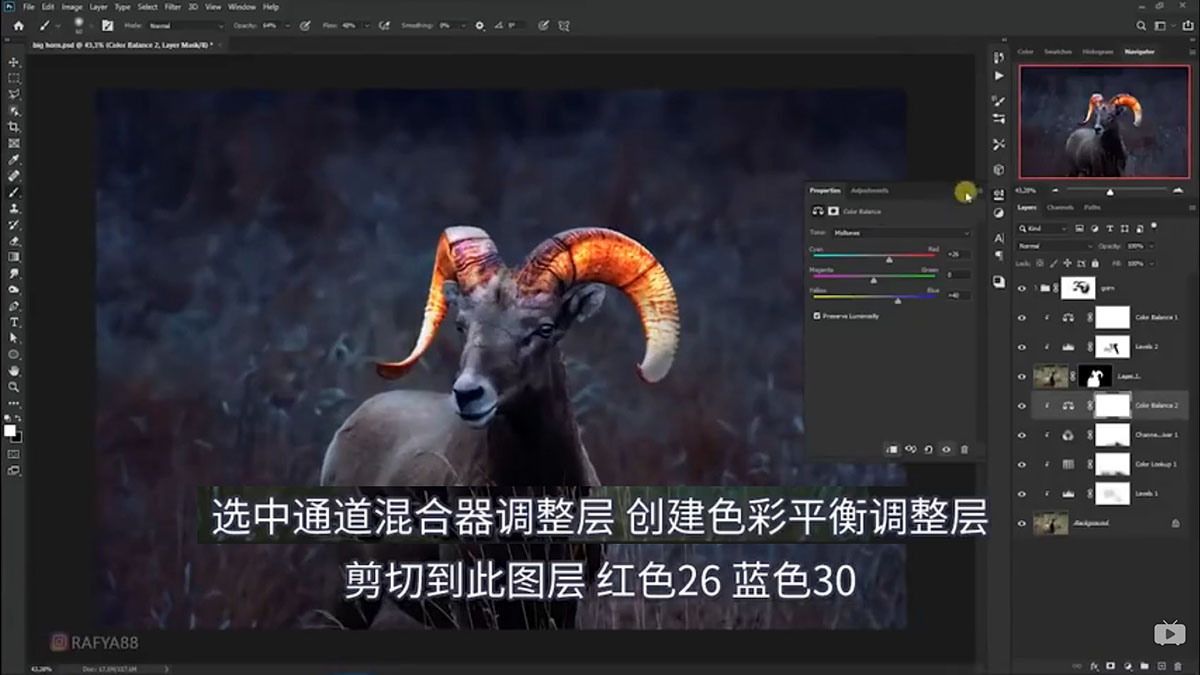Open the Filter menu

coord(172,6)
